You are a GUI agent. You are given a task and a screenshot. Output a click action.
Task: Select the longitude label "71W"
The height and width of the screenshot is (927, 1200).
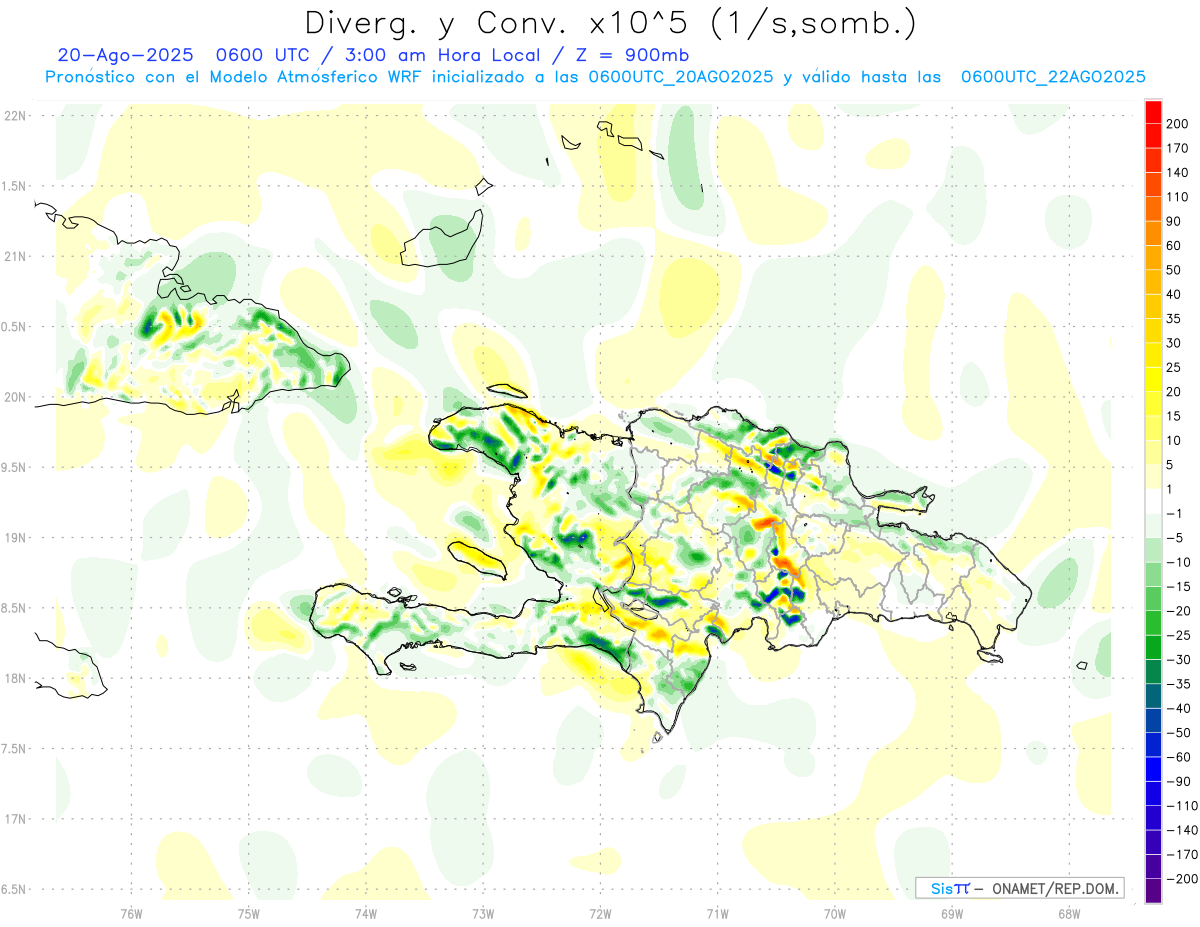point(717,913)
